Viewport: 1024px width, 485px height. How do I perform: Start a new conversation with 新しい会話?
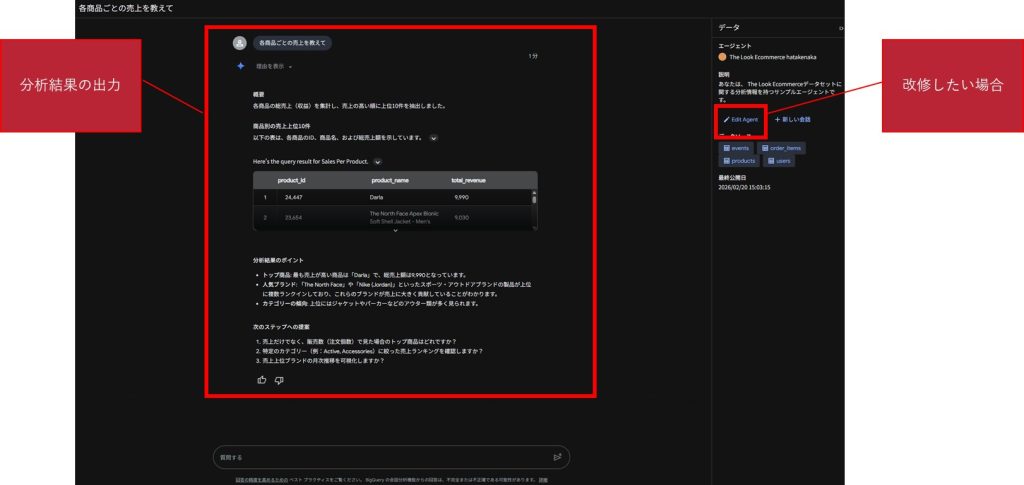[792, 120]
